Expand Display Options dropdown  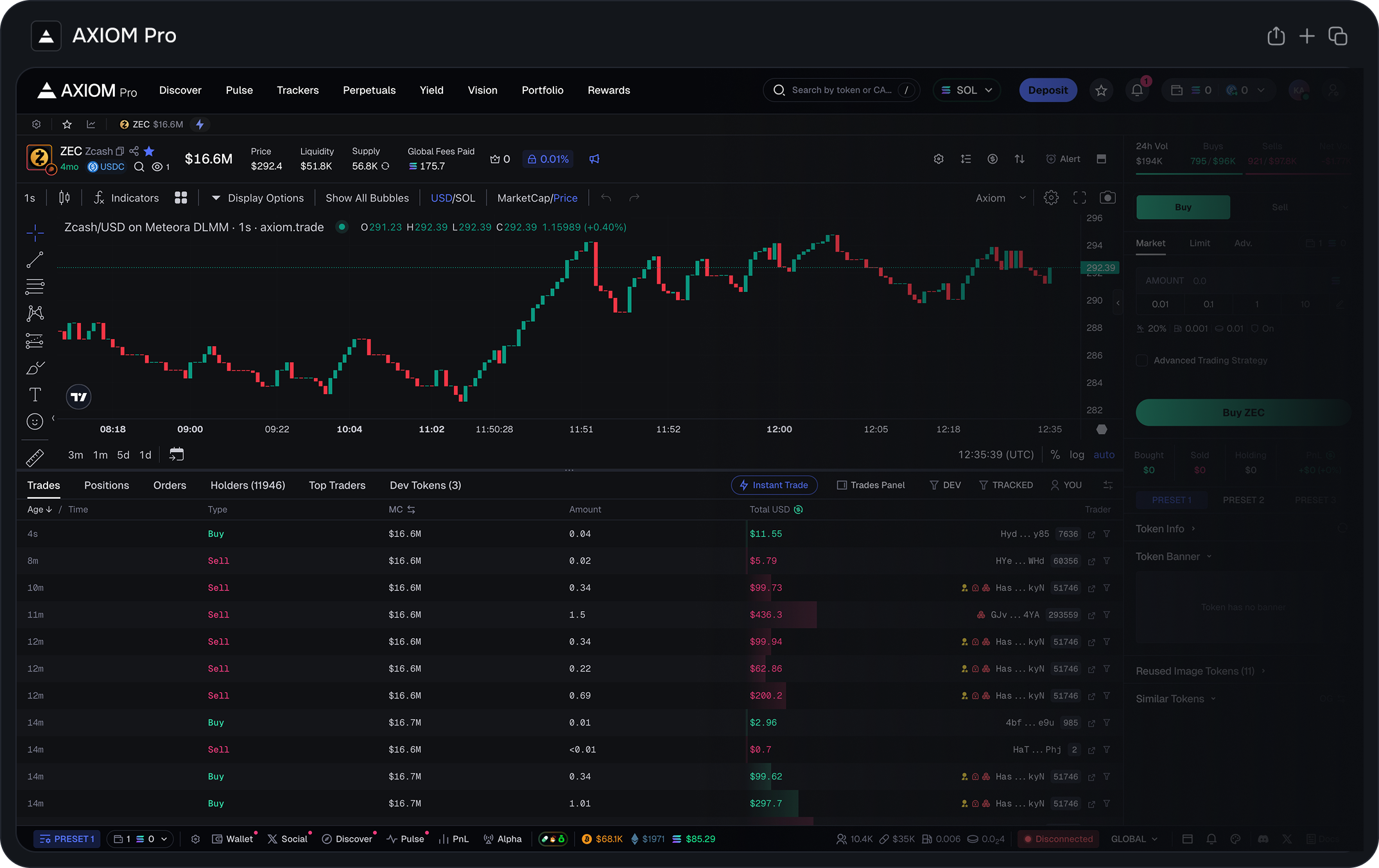coord(257,198)
